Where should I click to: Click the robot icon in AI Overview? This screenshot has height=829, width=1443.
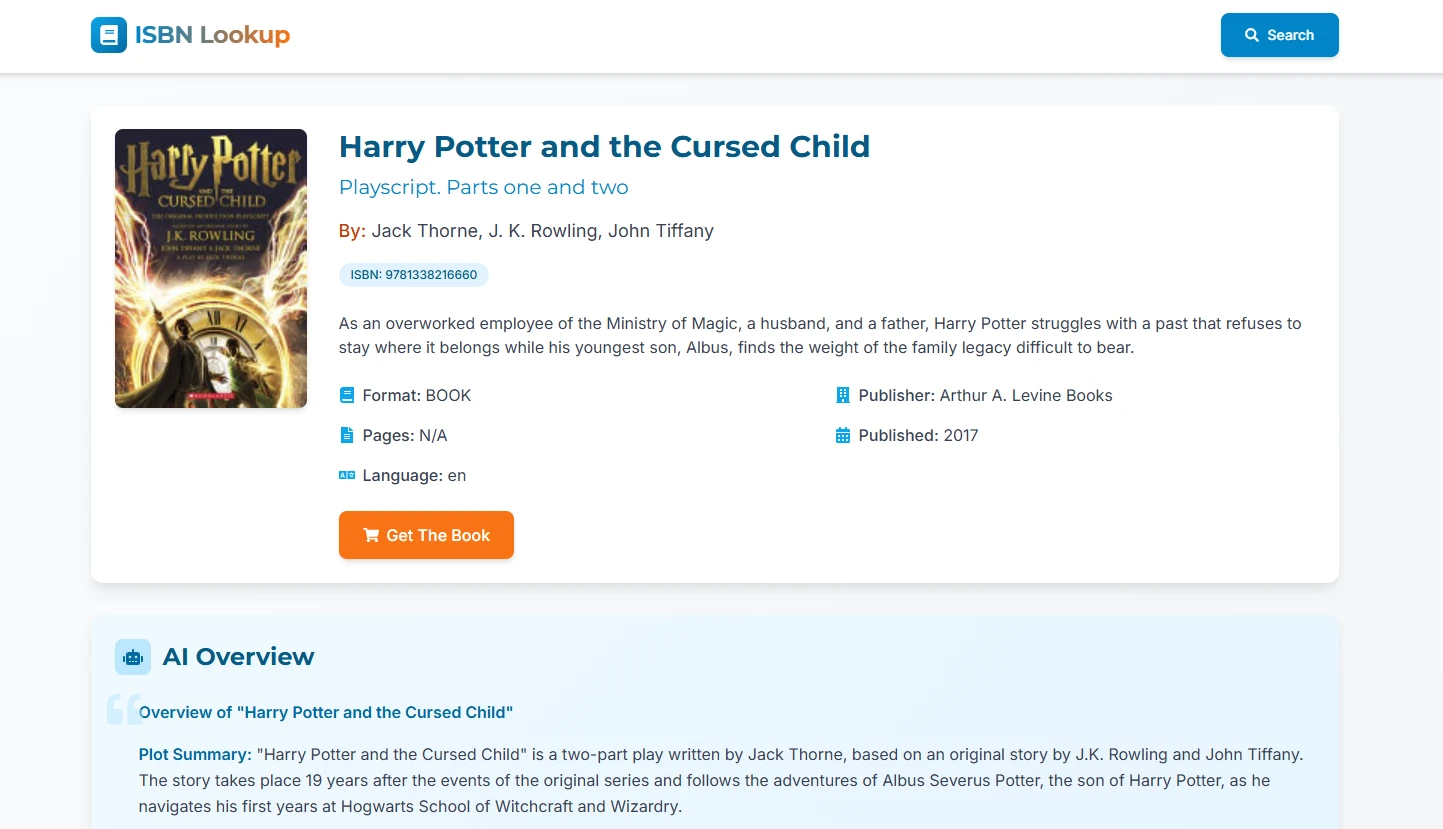pos(133,657)
